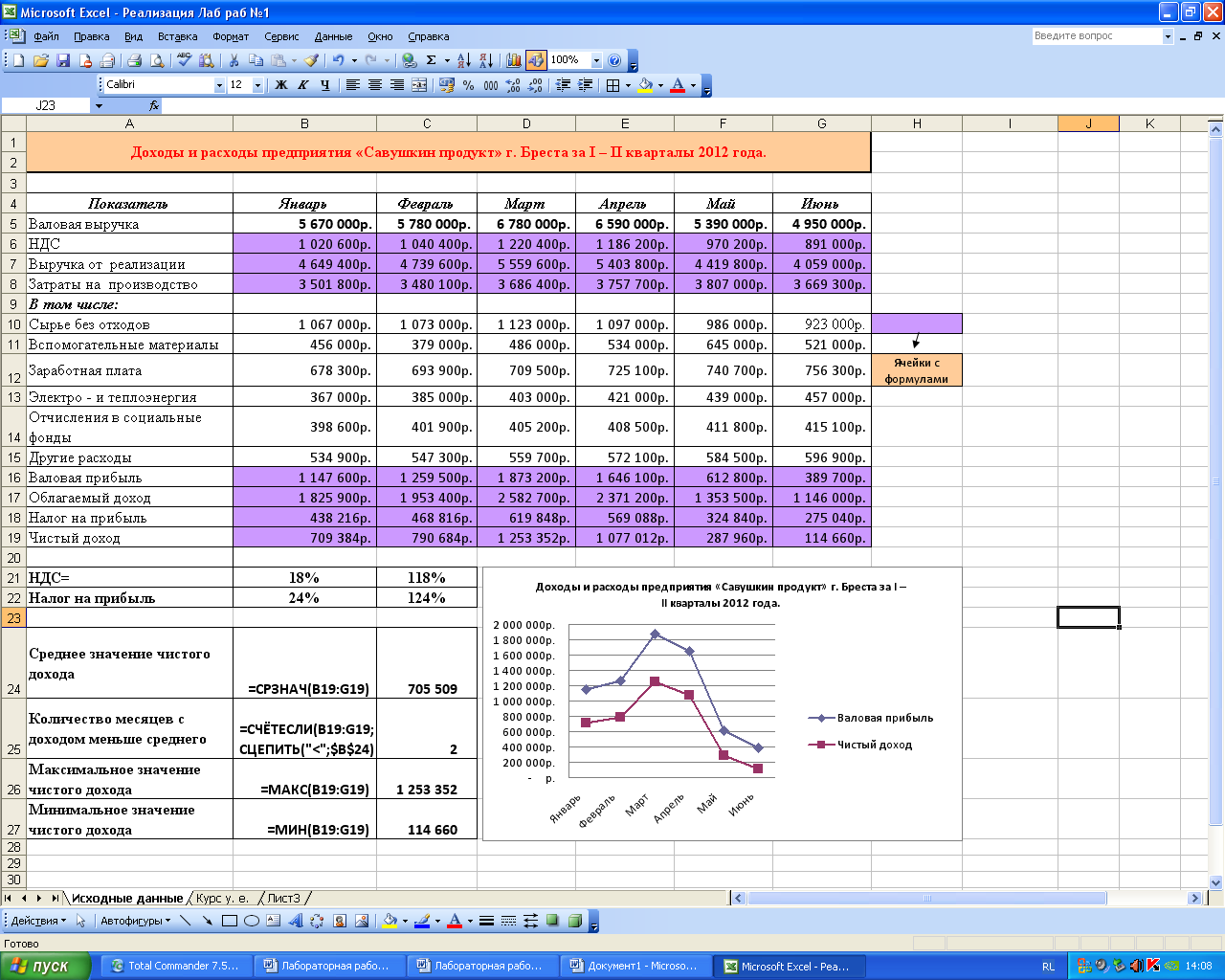Go to last sheet navigation button
The height and width of the screenshot is (980, 1225).
pyautogui.click(x=55, y=898)
